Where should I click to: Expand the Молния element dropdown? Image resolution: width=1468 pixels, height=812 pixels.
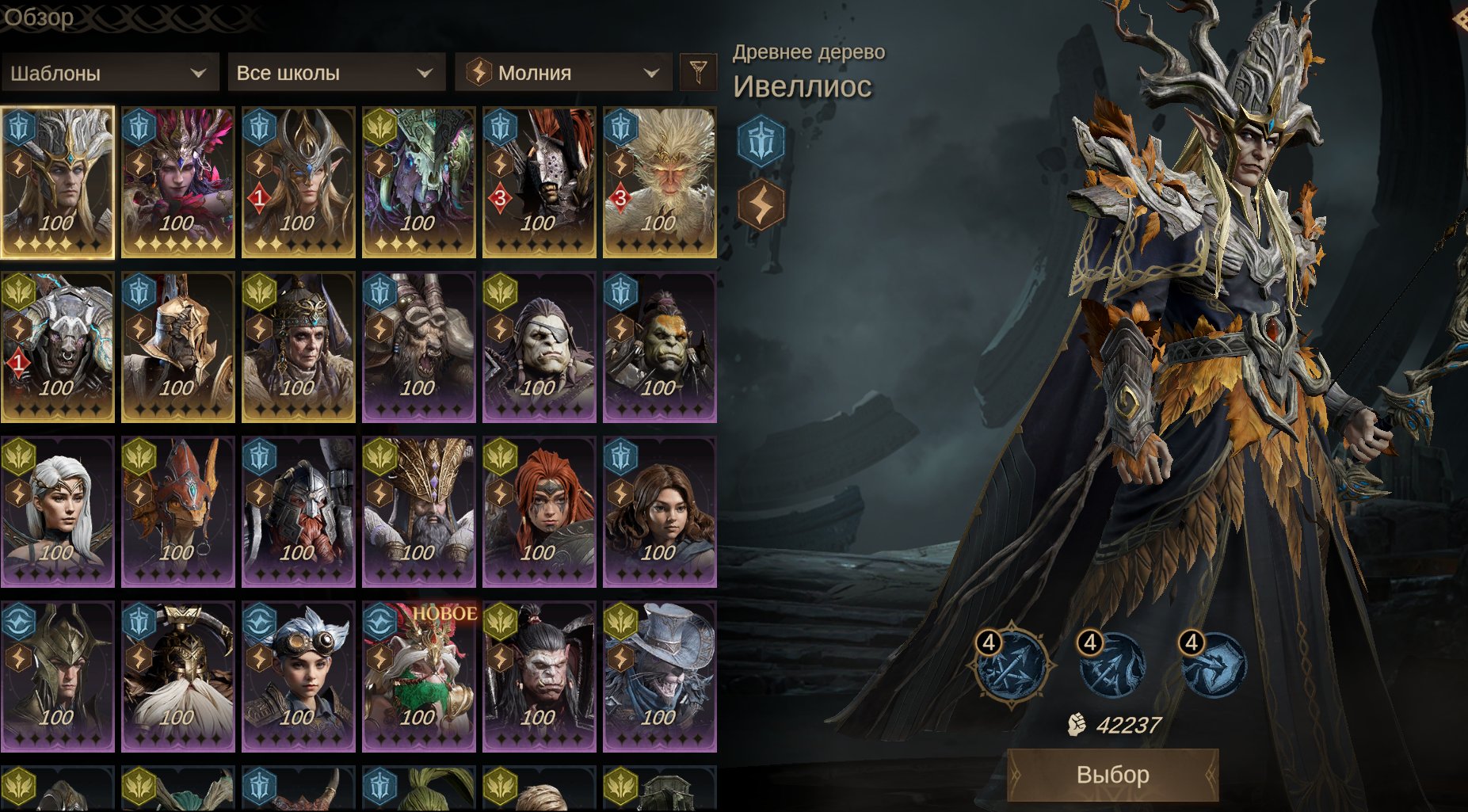(x=563, y=73)
